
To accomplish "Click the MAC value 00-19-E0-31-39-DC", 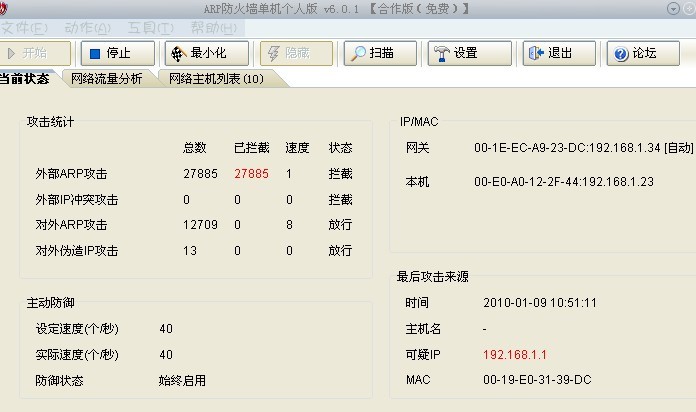I will tap(537, 380).
